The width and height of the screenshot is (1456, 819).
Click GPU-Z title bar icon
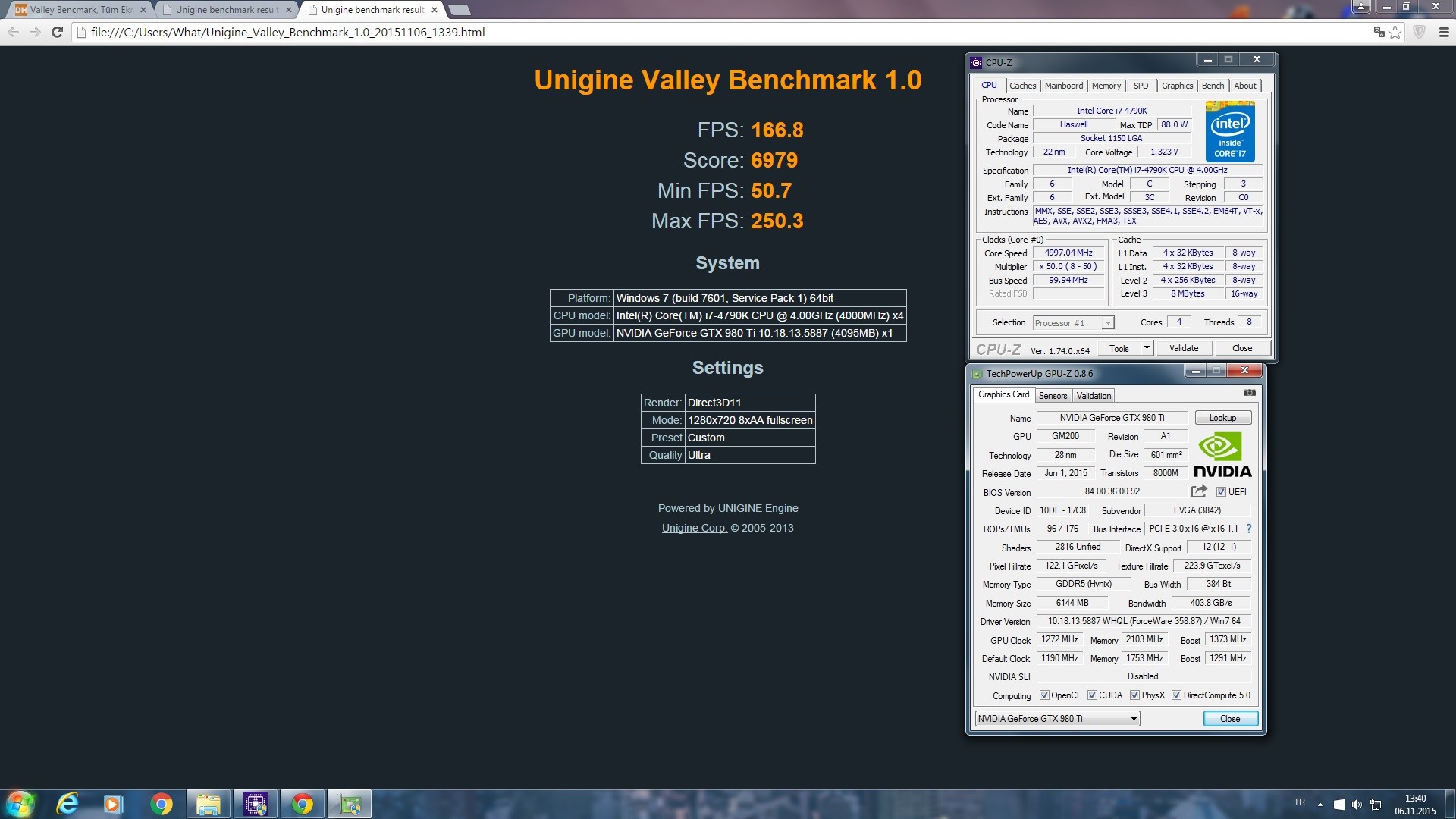977,374
